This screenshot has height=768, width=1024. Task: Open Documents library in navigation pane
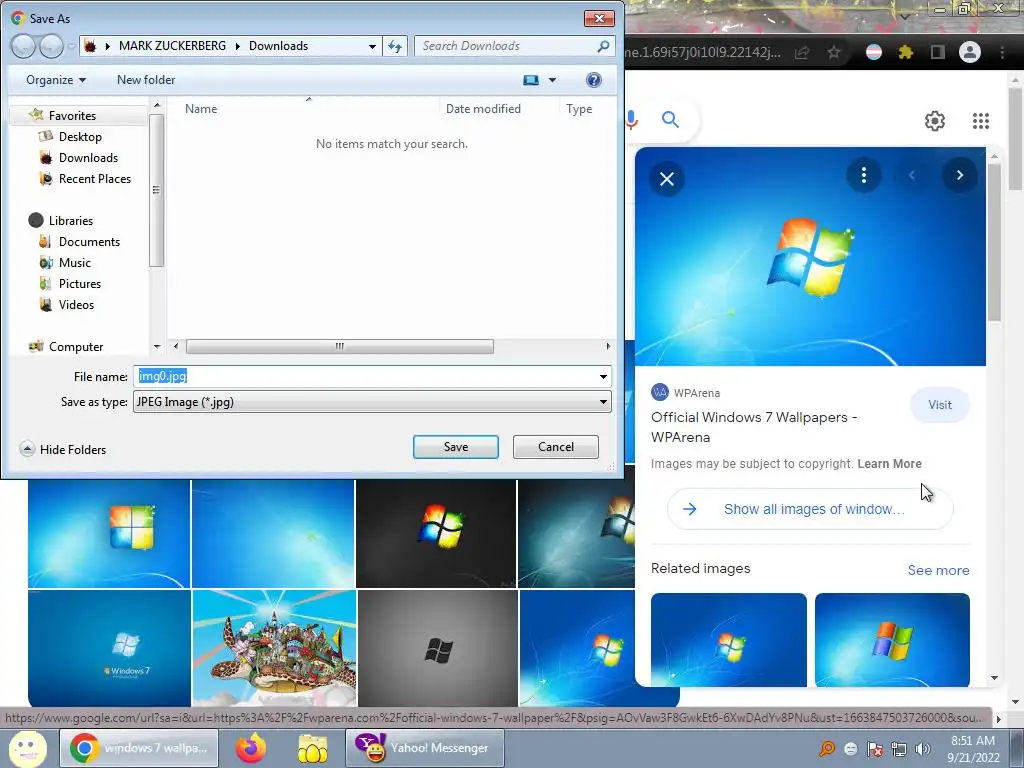pos(89,242)
